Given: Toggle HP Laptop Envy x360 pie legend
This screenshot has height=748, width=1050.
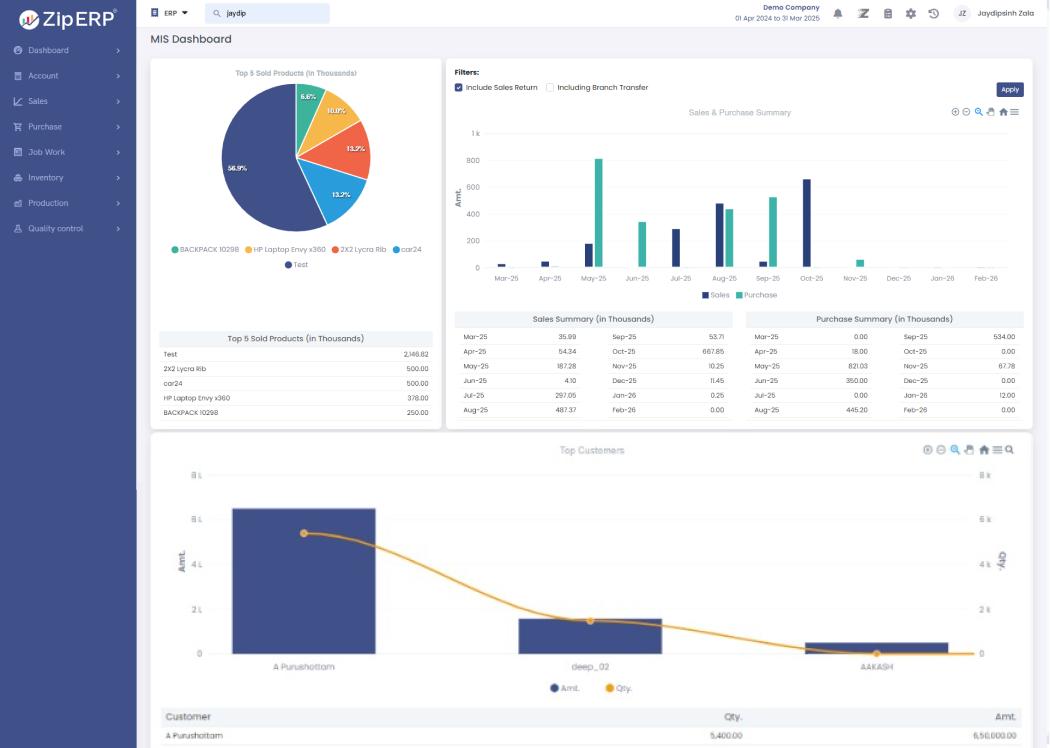Looking at the screenshot, I should (x=285, y=250).
